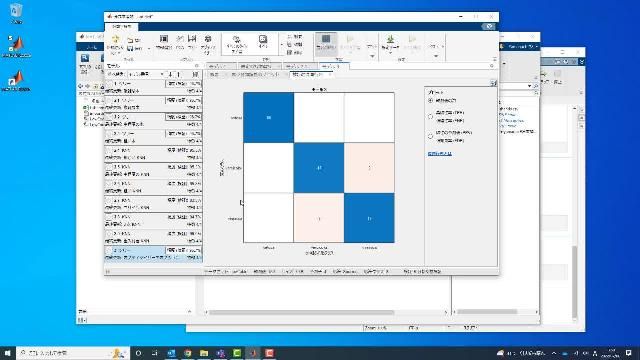Image resolution: width=640 pixels, height=360 pixels.
Task: Select model 2.1 Tree in the model list
Action: coord(153,104)
